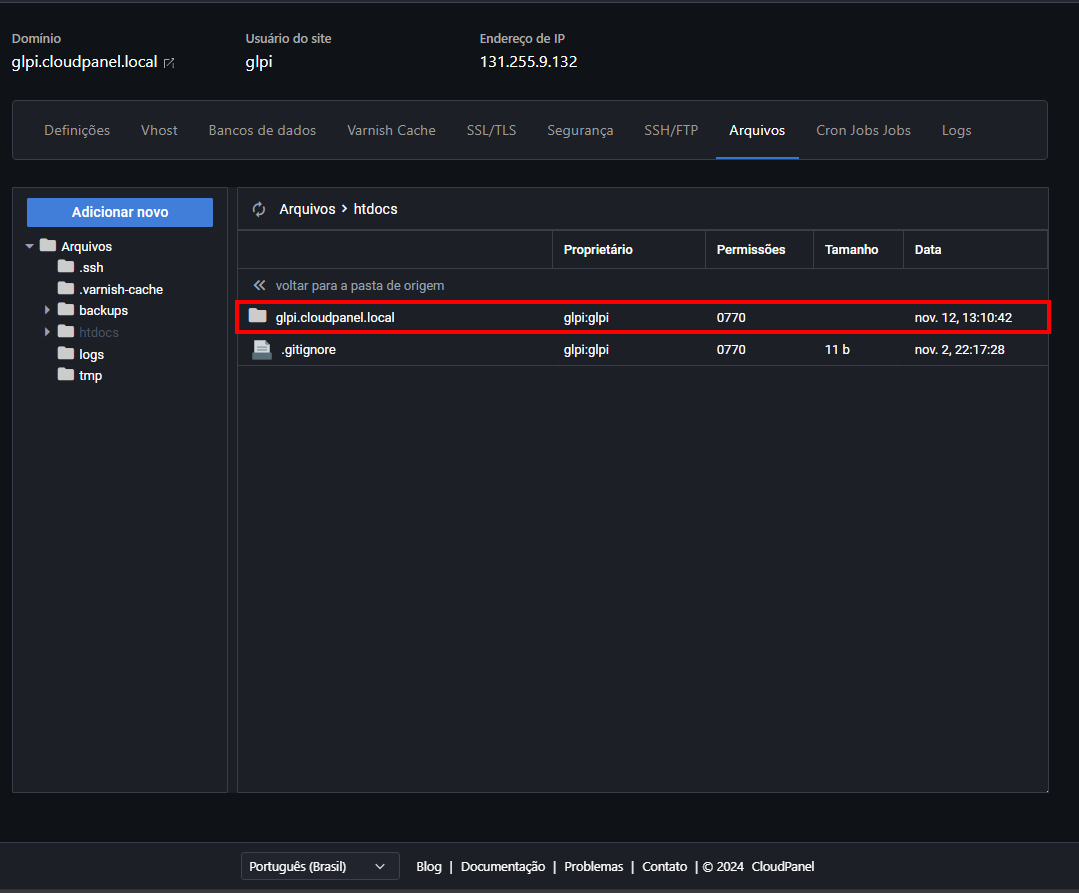Expand the htdocs folder arrow
The image size is (1079, 893).
[47, 332]
